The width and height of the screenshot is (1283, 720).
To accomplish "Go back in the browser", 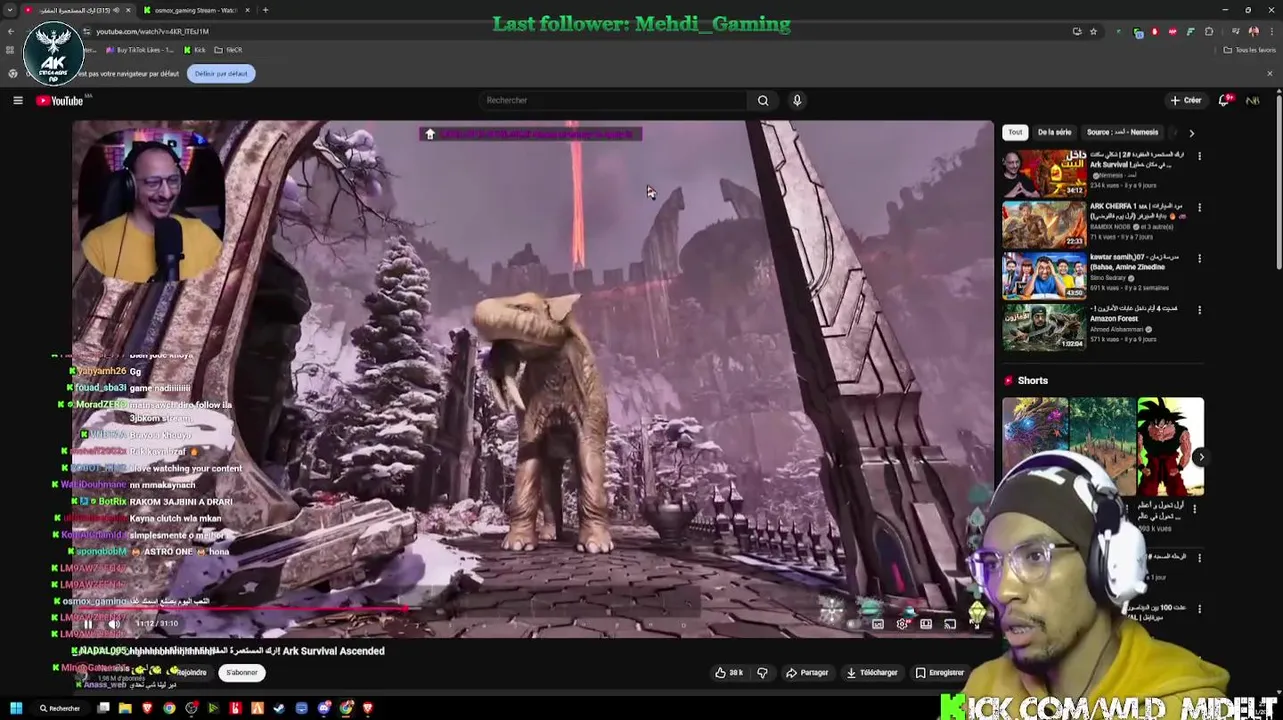I will [x=10, y=32].
